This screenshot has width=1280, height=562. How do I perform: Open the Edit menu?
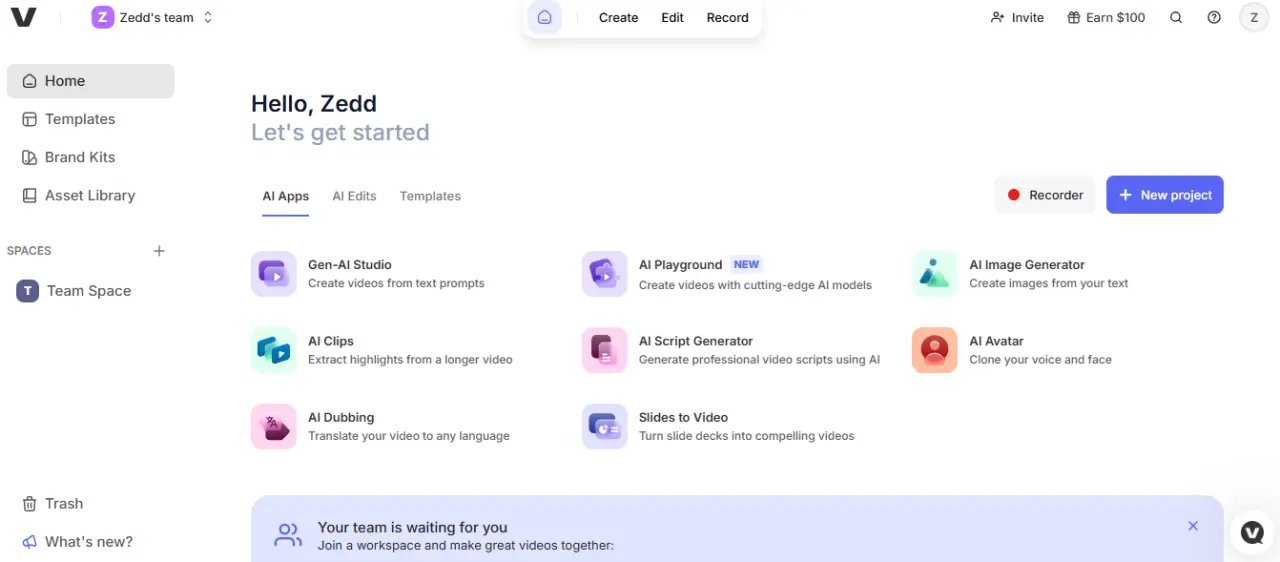coord(672,17)
